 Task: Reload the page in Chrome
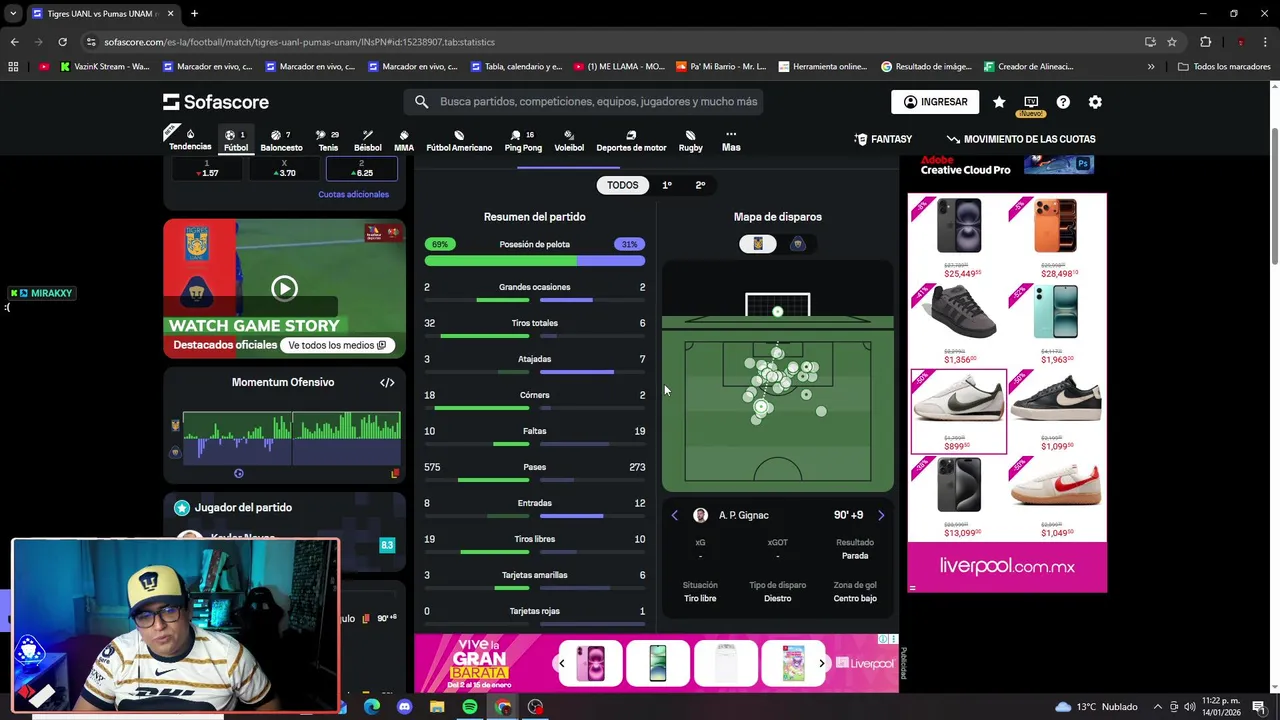(x=62, y=42)
